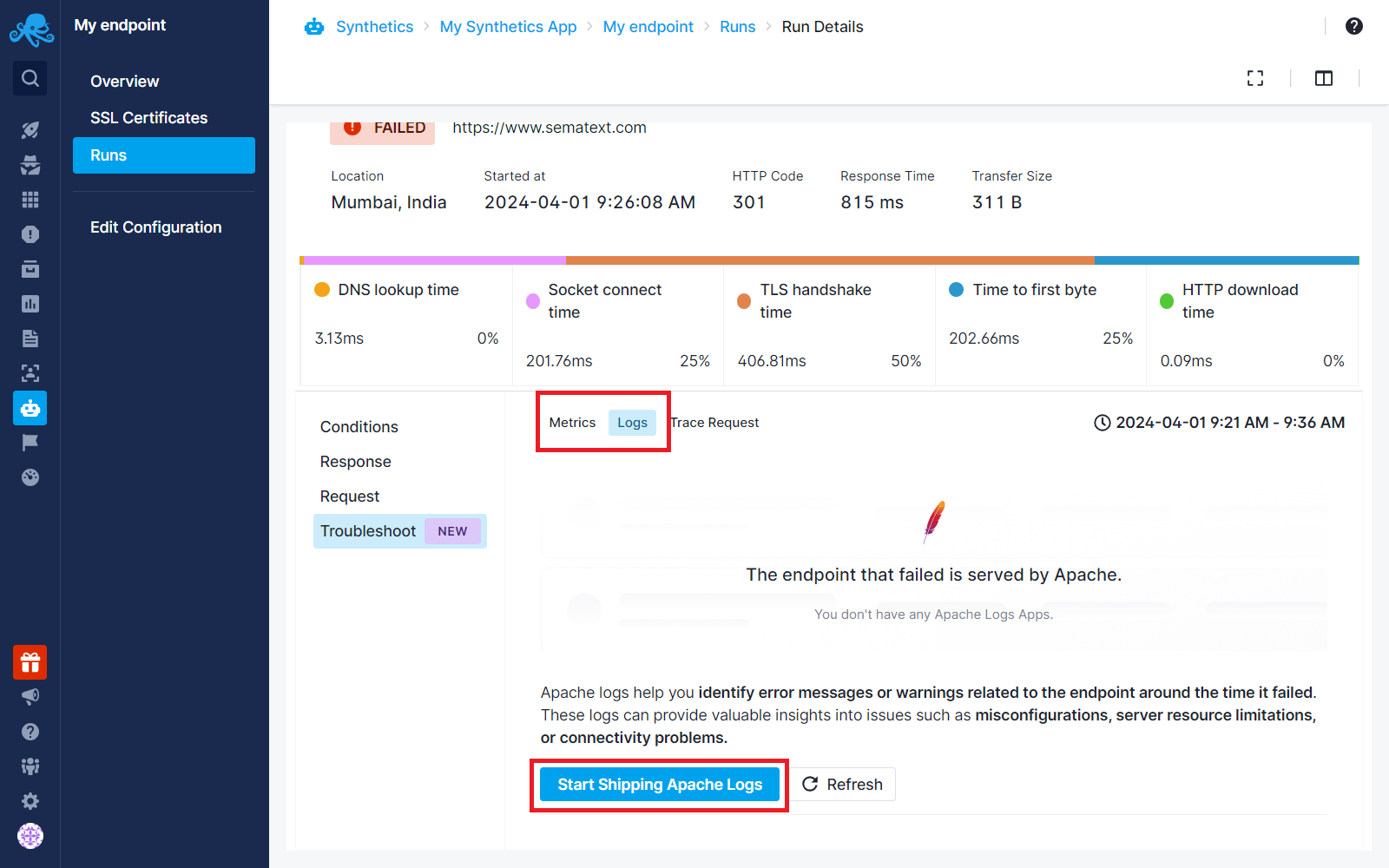
Task: Select Runs in the side menu
Action: pyautogui.click(x=164, y=155)
